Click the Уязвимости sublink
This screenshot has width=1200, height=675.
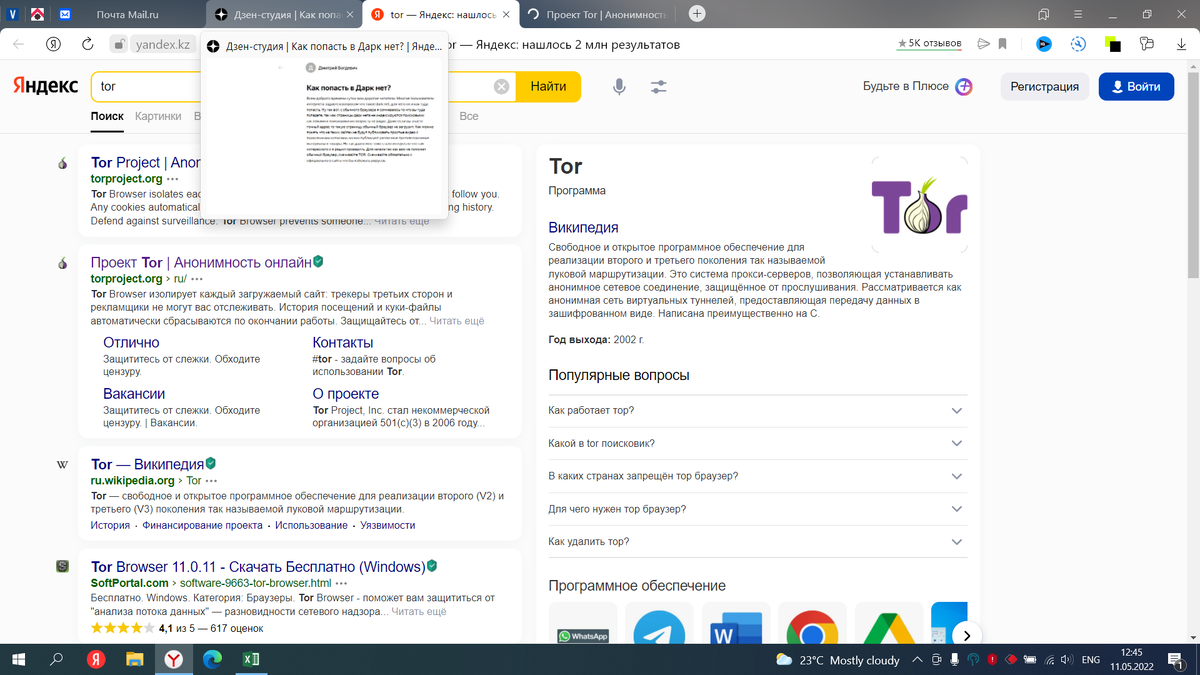click(x=388, y=525)
